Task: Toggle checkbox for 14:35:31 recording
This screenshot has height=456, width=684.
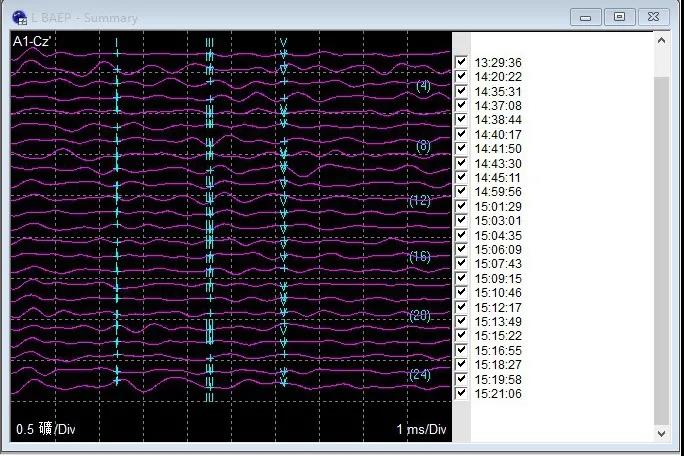Action: click(x=461, y=91)
